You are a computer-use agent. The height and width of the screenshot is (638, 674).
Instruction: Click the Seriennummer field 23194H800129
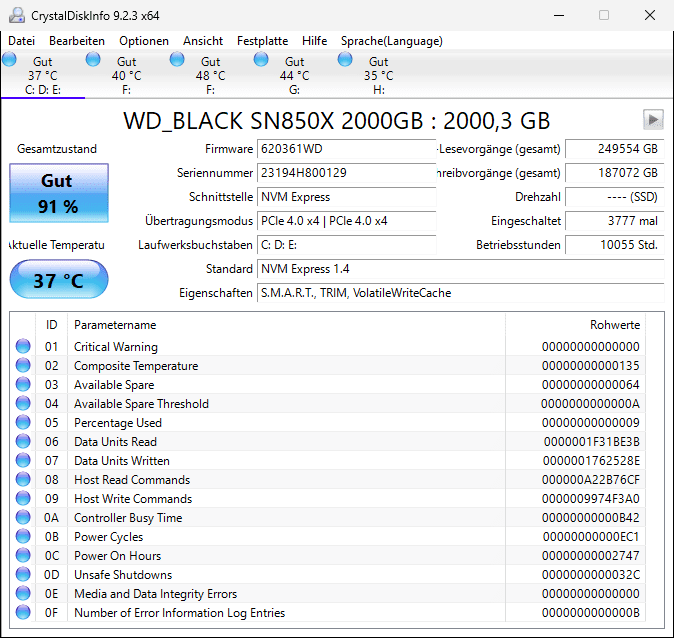[346, 173]
